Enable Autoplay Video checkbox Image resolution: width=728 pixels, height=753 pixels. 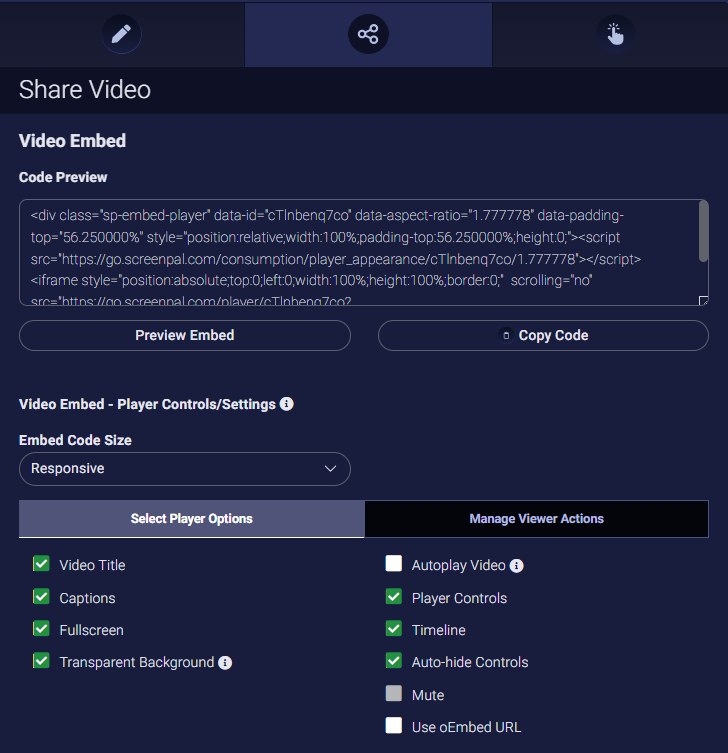(x=394, y=564)
